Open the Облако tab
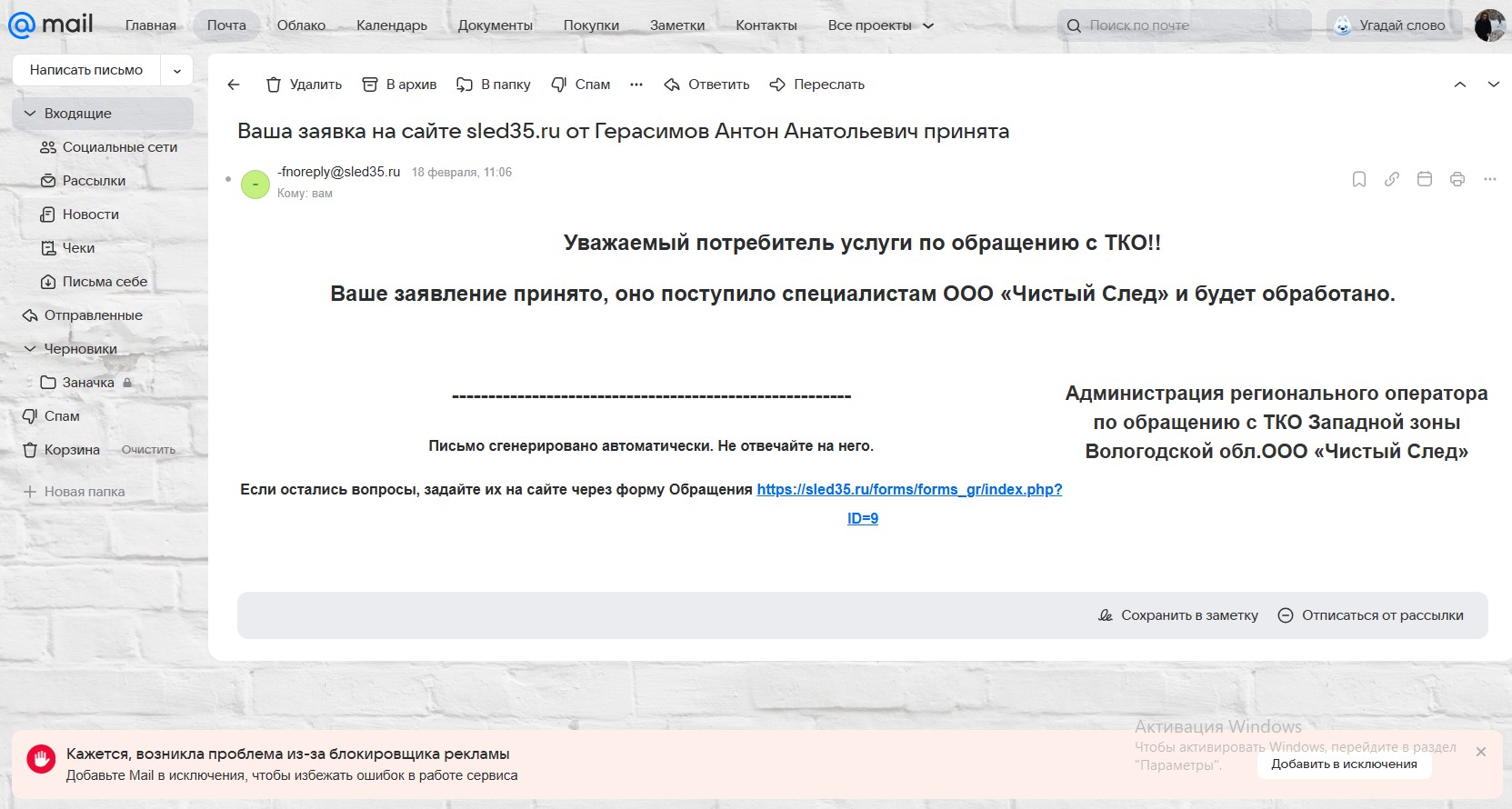Viewport: 1512px width, 809px height. click(x=301, y=25)
